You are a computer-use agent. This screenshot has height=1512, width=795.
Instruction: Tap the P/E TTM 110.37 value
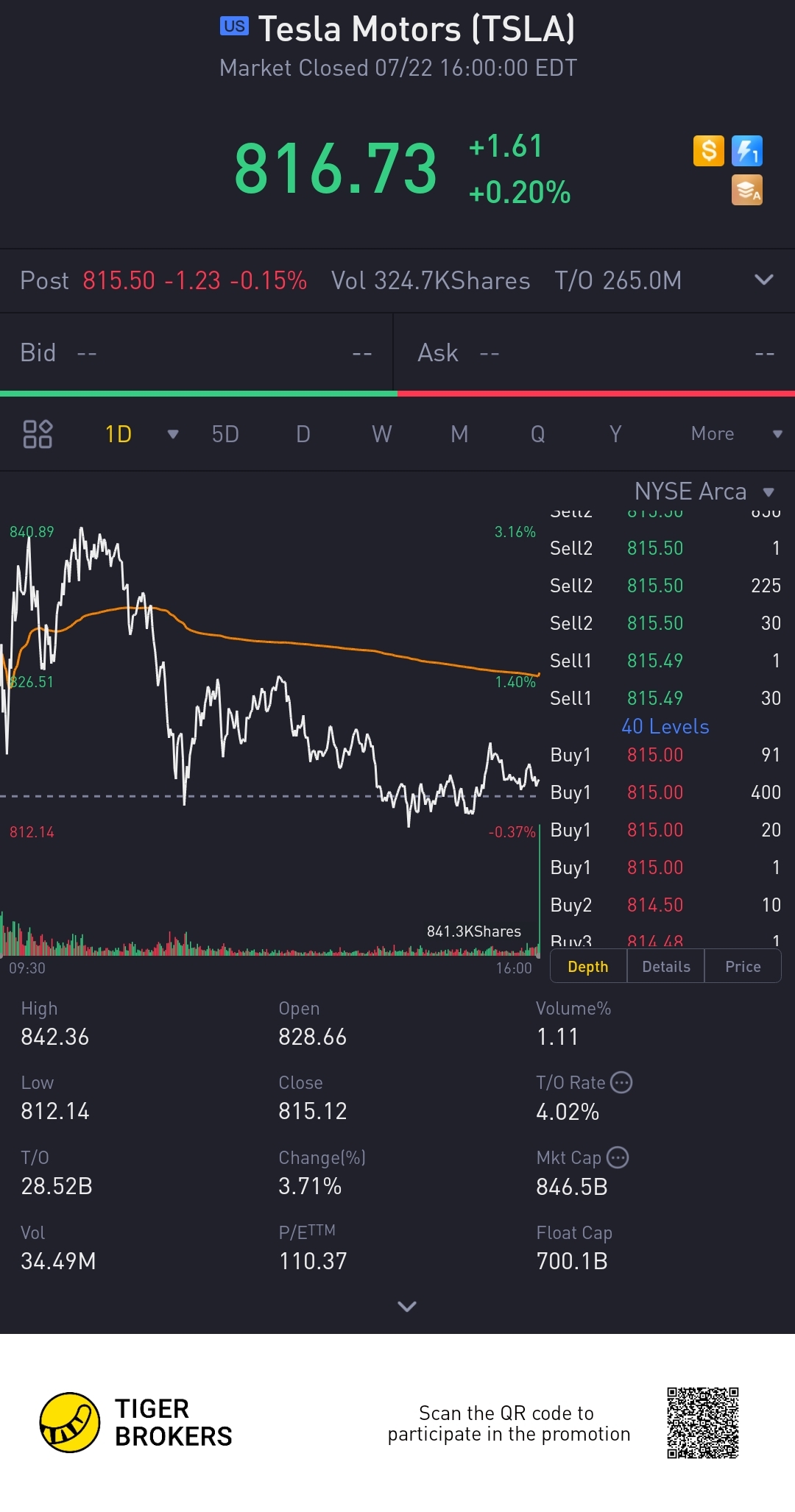(313, 1261)
